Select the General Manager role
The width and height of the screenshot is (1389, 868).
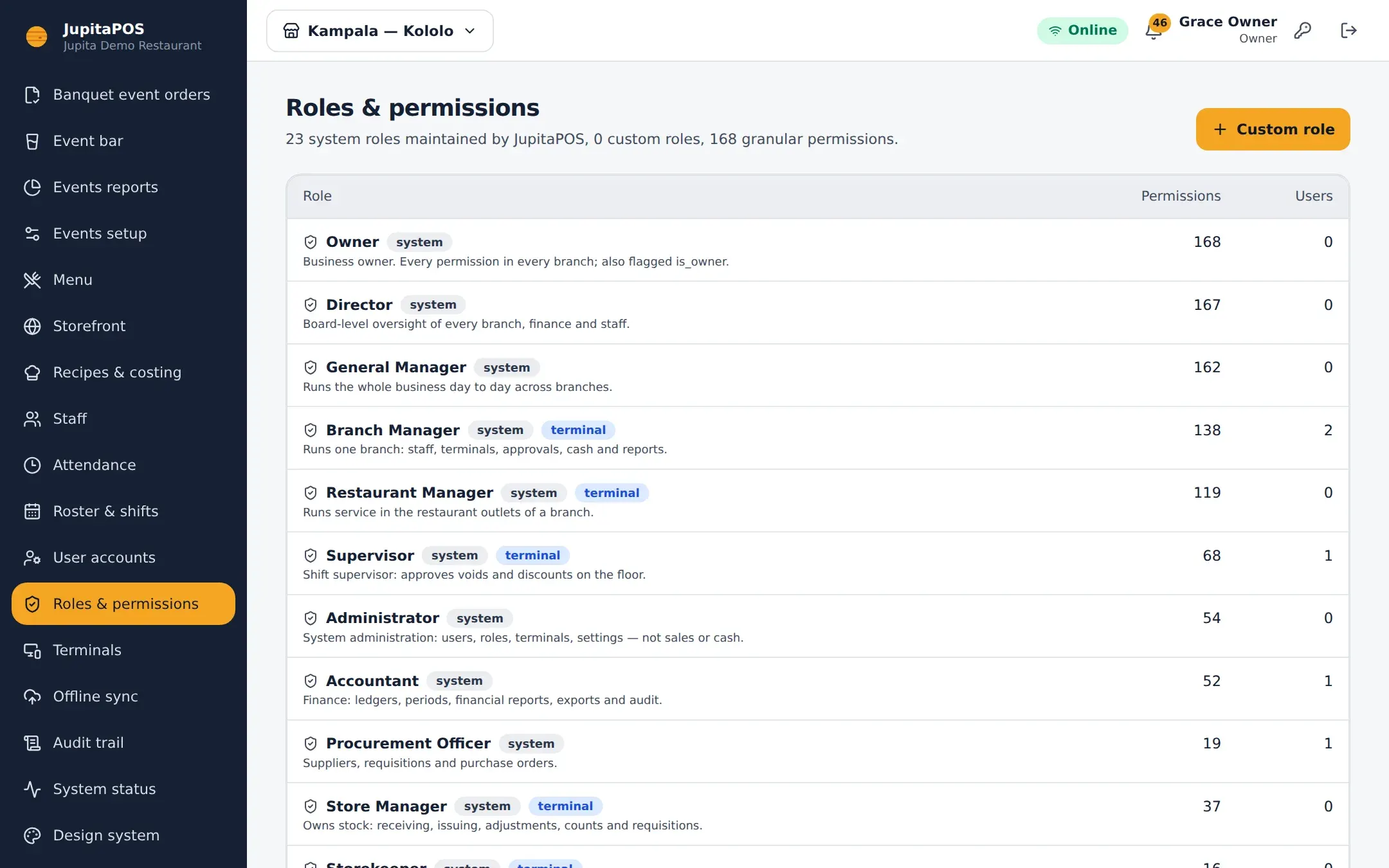coord(817,375)
